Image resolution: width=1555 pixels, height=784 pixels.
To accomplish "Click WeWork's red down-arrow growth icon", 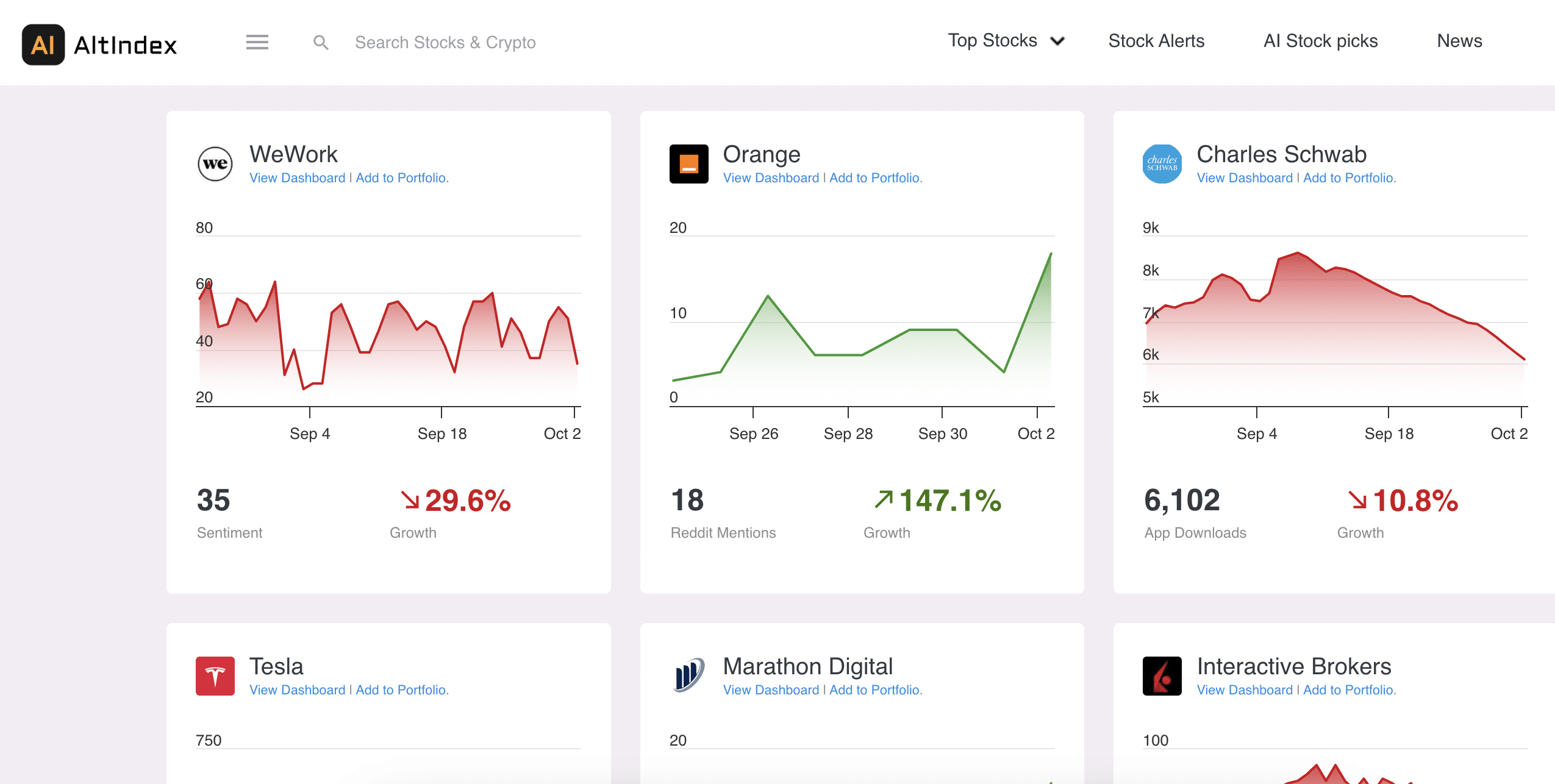I will point(410,500).
